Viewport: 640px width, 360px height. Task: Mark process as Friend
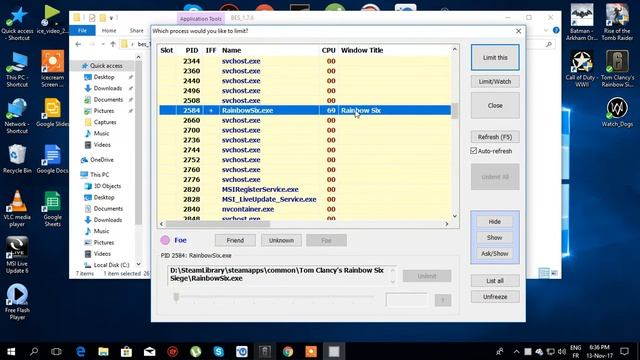tap(235, 240)
